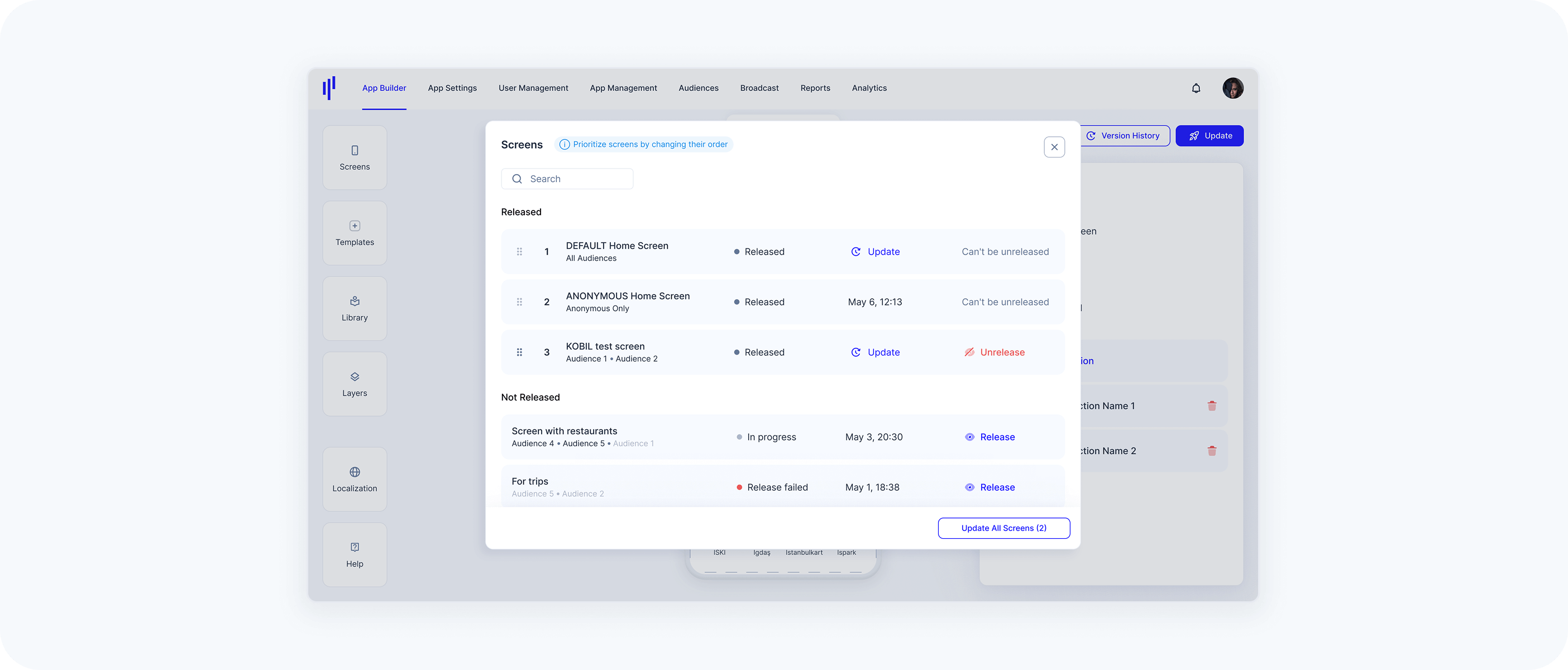The height and width of the screenshot is (670, 1568).
Task: Open the Library panel
Action: click(x=354, y=308)
